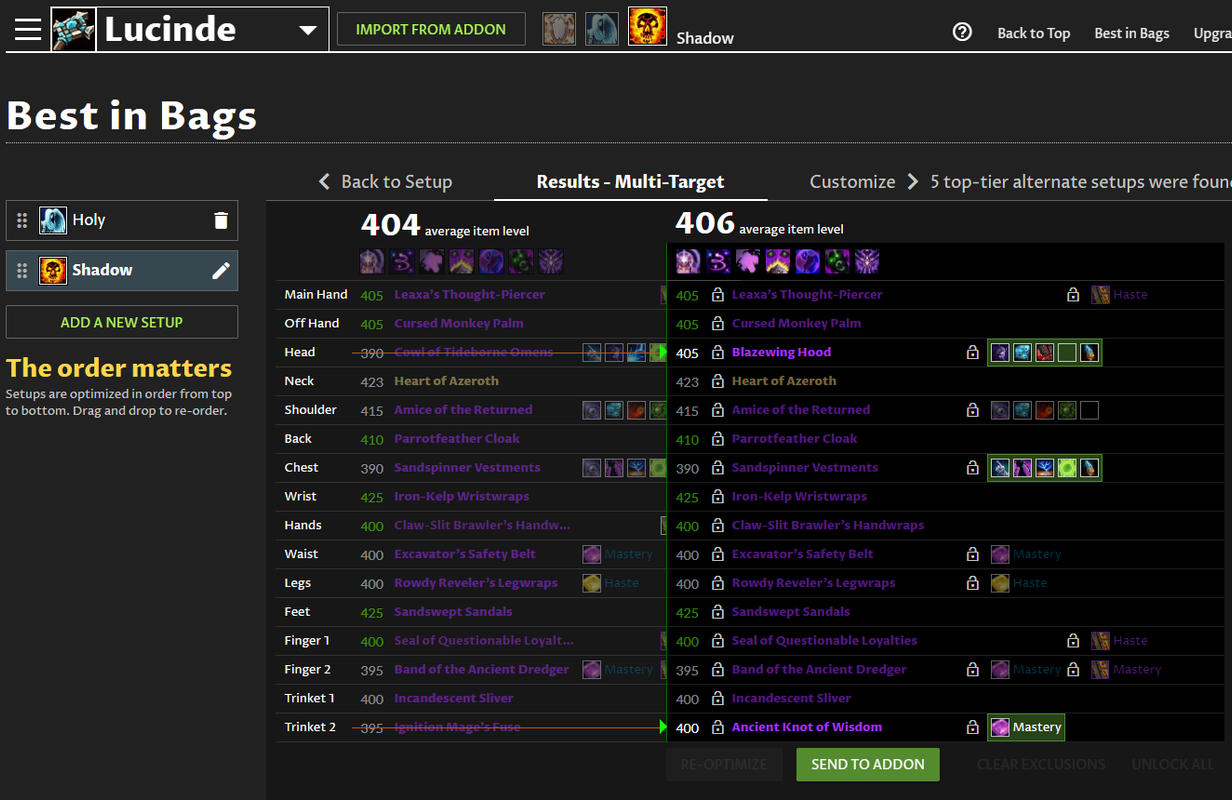Toggle lock on Ancient Knot of Wisdom
Image resolution: width=1232 pixels, height=800 pixels.
[717, 728]
